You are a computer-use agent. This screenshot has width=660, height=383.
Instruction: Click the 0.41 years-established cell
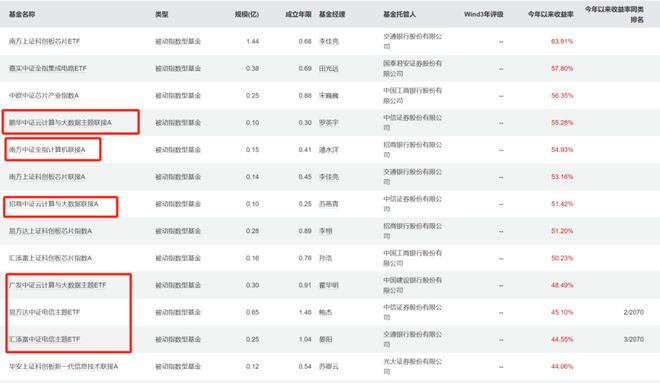tap(305, 149)
